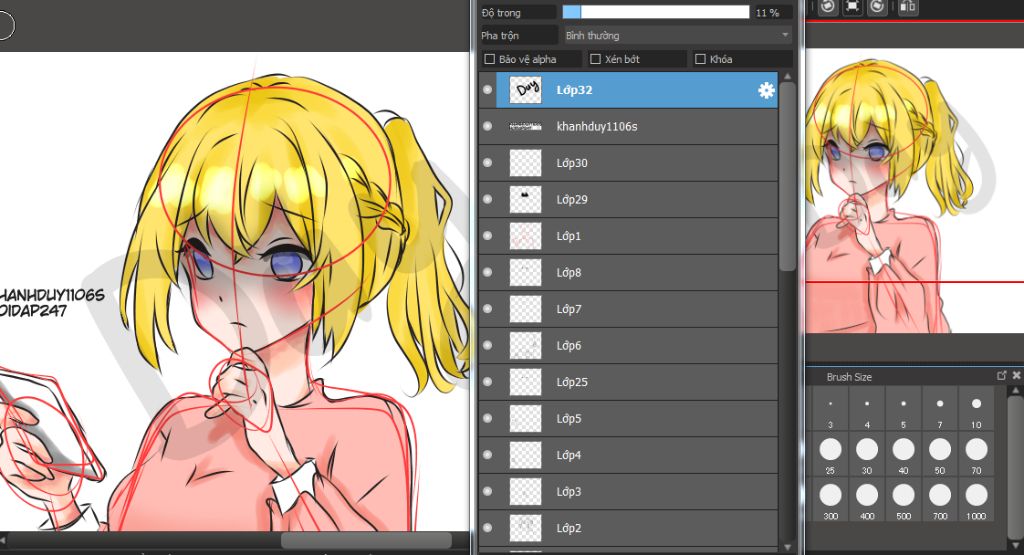Click the canvas horizontal scrollbar thumb
Viewport: 1024px width, 555px height.
coord(366,540)
